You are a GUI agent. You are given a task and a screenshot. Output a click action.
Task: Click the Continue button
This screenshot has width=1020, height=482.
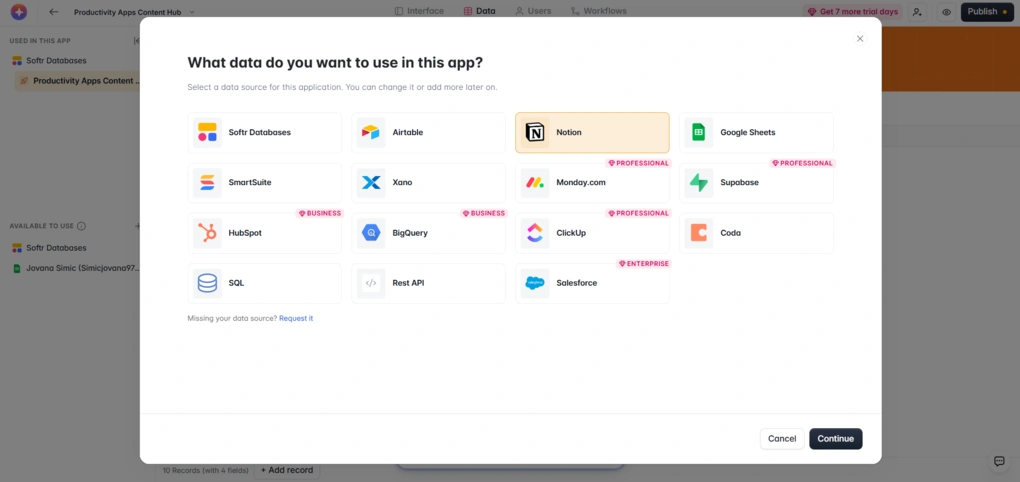pyautogui.click(x=836, y=438)
